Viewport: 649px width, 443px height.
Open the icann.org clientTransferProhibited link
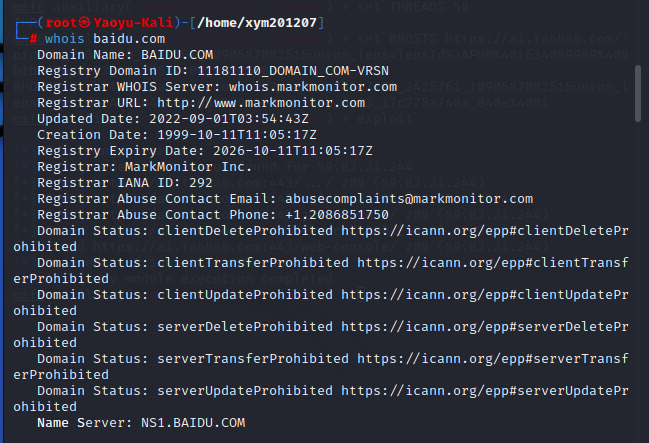492,263
